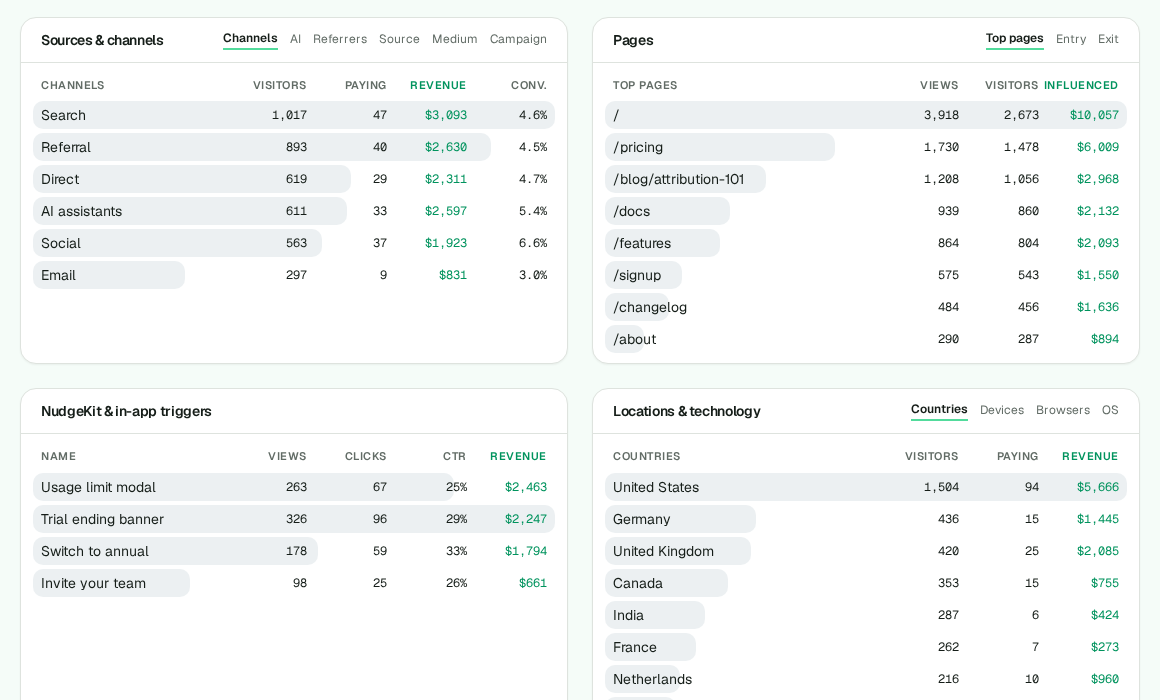Sort by the CONV. column header

[x=528, y=85]
